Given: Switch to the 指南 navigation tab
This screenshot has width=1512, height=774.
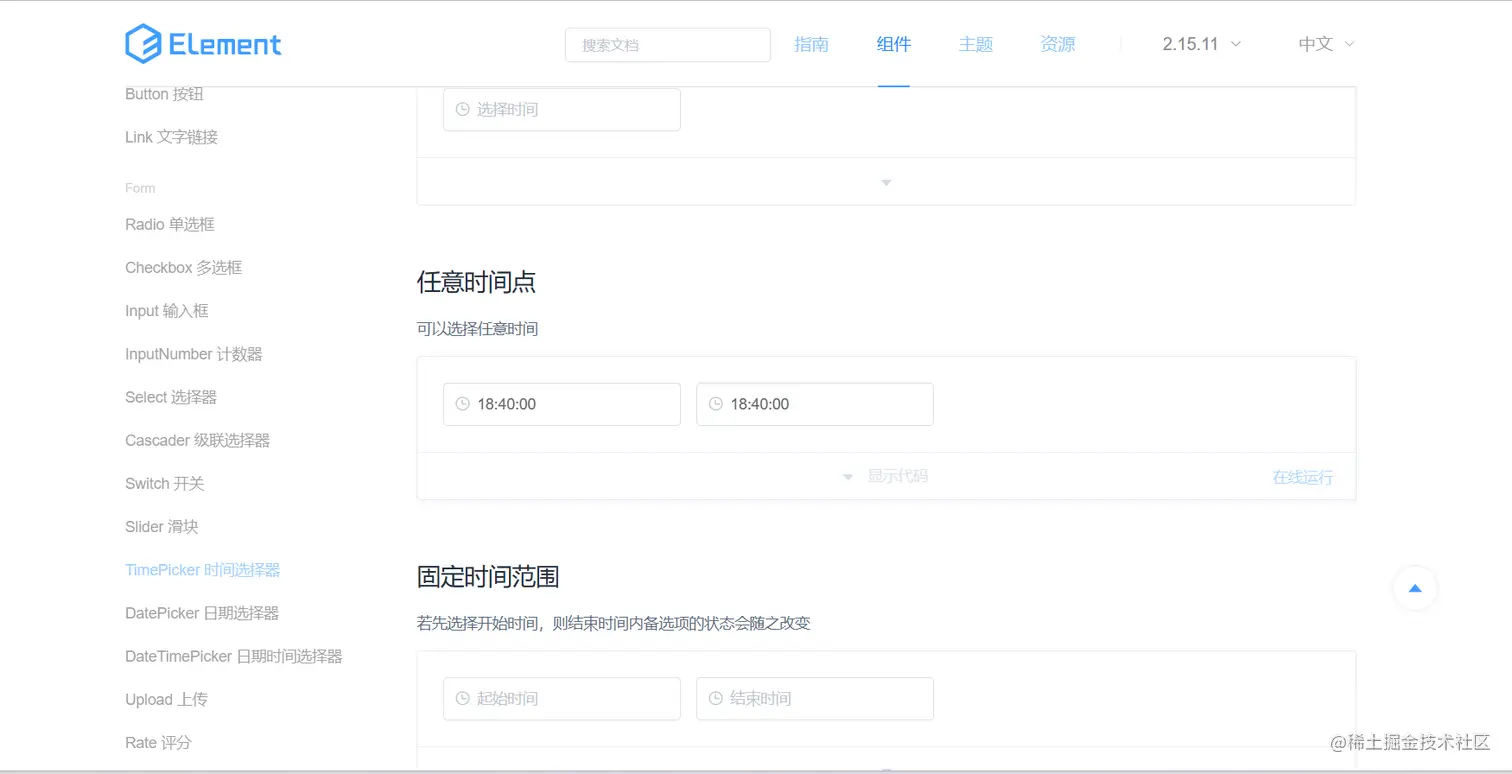Looking at the screenshot, I should tap(812, 44).
